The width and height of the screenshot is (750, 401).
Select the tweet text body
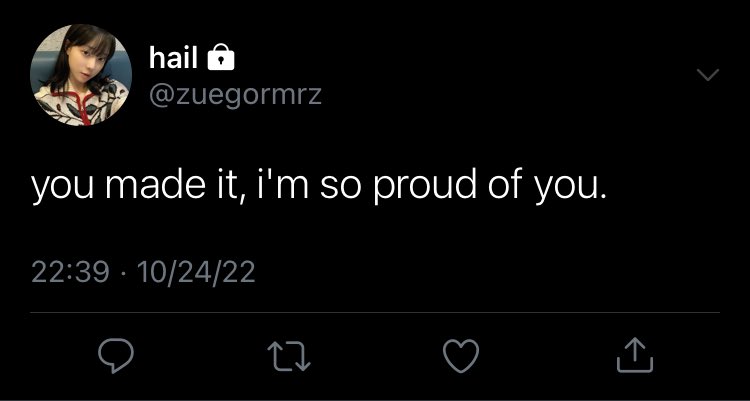point(319,186)
